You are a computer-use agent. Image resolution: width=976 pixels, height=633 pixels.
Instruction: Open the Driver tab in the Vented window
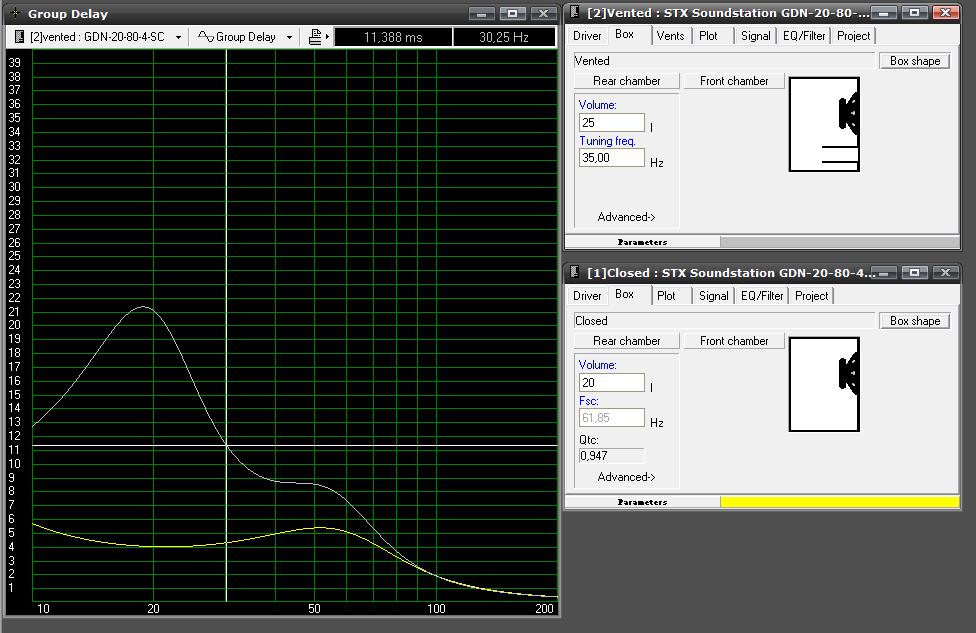click(587, 36)
